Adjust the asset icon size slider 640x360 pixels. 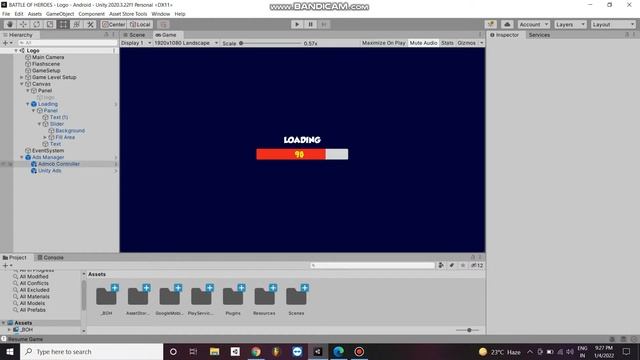click(467, 330)
